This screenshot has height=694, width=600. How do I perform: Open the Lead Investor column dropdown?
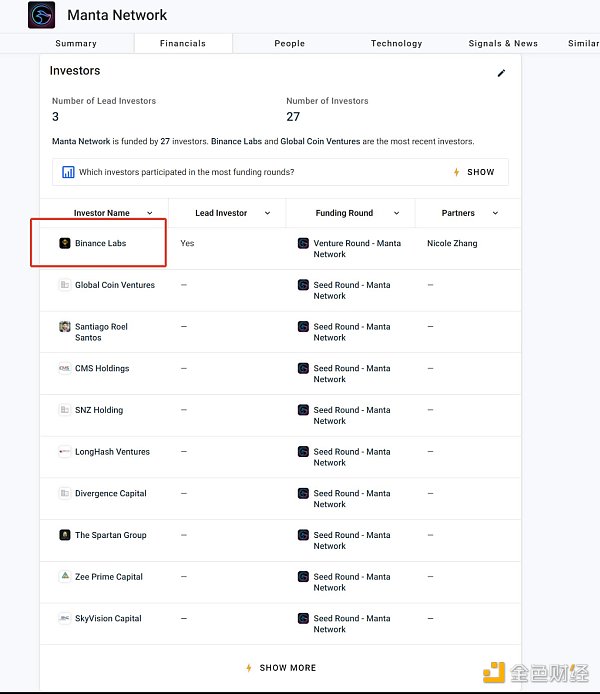[267, 213]
